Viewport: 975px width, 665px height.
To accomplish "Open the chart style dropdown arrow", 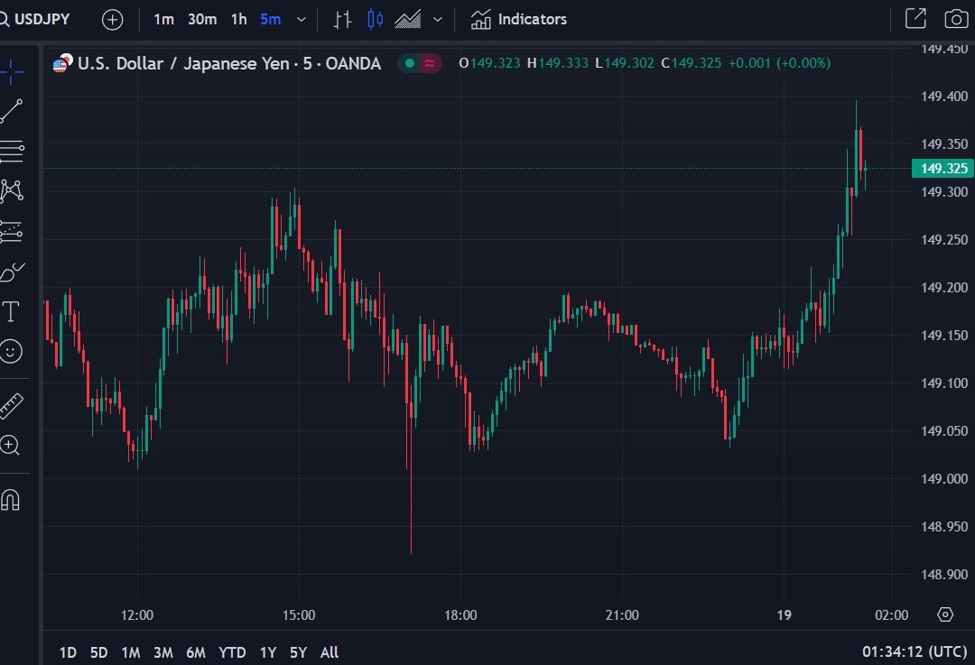I will [436, 18].
